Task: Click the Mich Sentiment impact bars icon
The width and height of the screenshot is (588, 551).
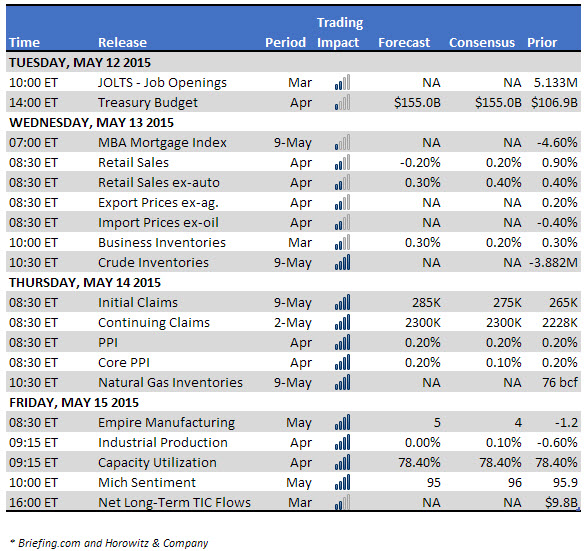Action: pos(342,482)
